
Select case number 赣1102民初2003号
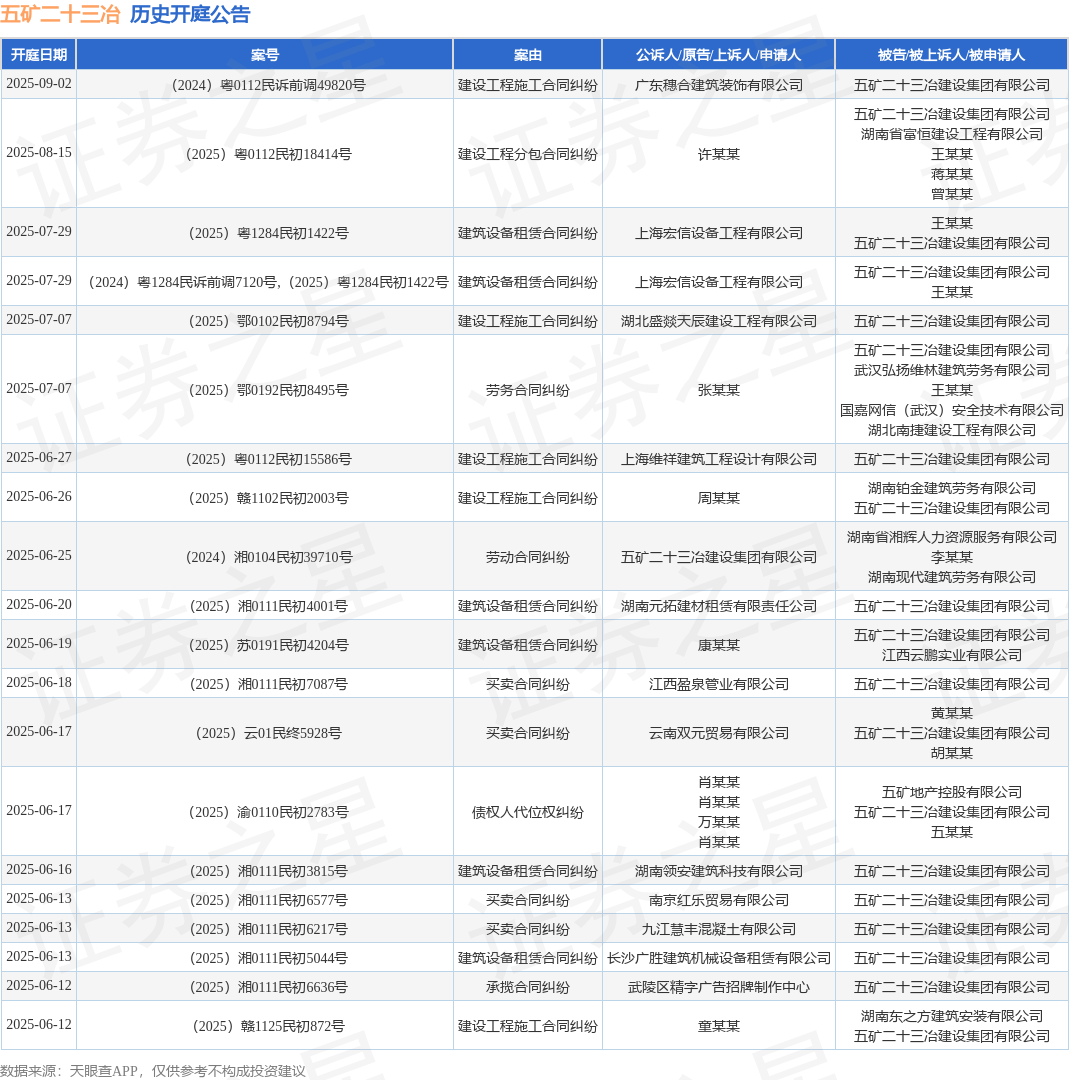pyautogui.click(x=269, y=499)
